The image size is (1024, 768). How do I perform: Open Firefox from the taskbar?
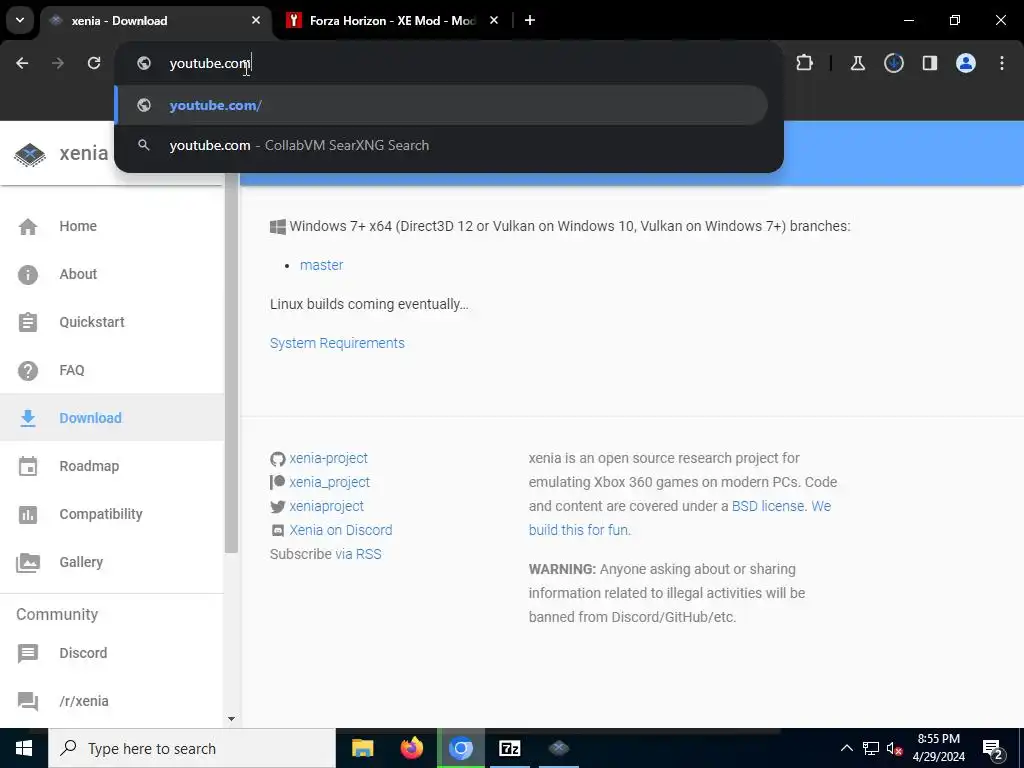point(411,748)
